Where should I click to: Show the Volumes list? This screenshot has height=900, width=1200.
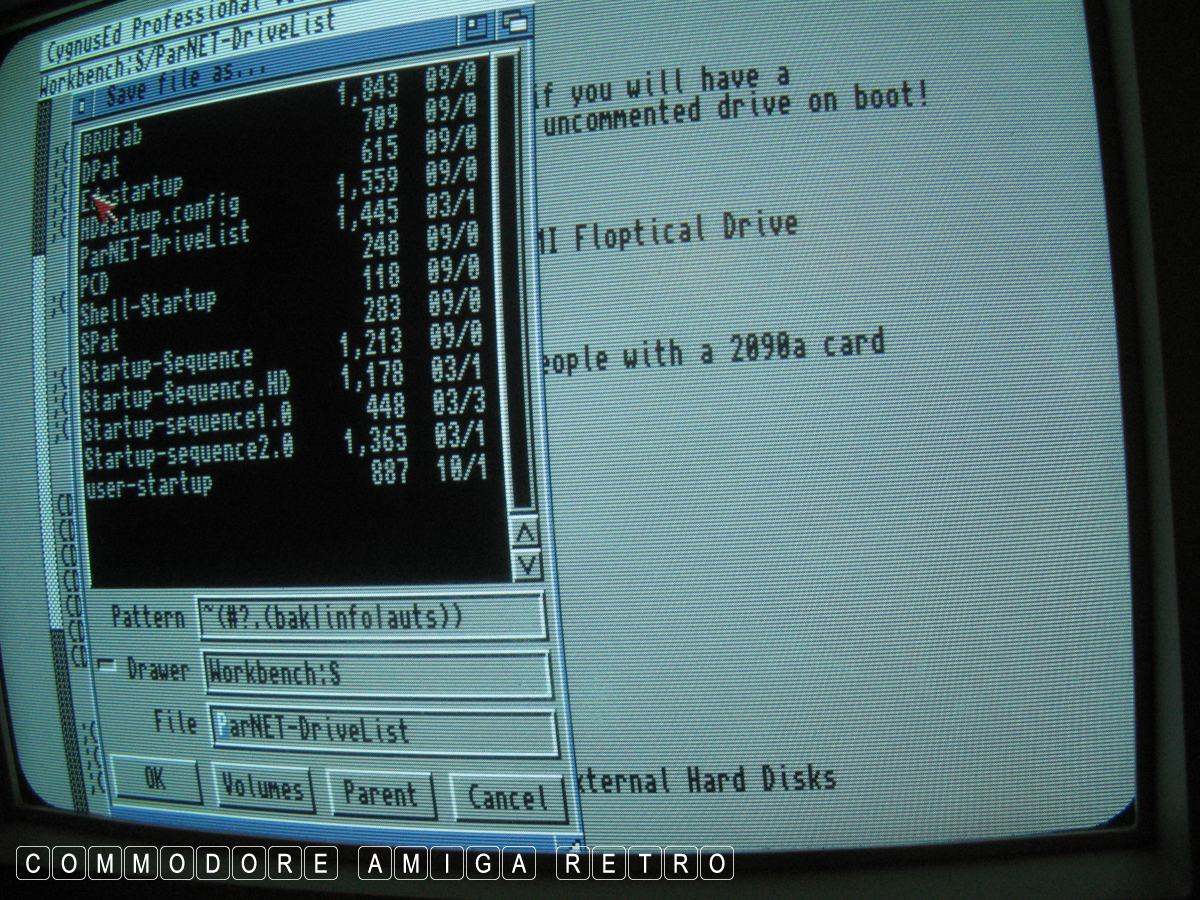coord(263,788)
